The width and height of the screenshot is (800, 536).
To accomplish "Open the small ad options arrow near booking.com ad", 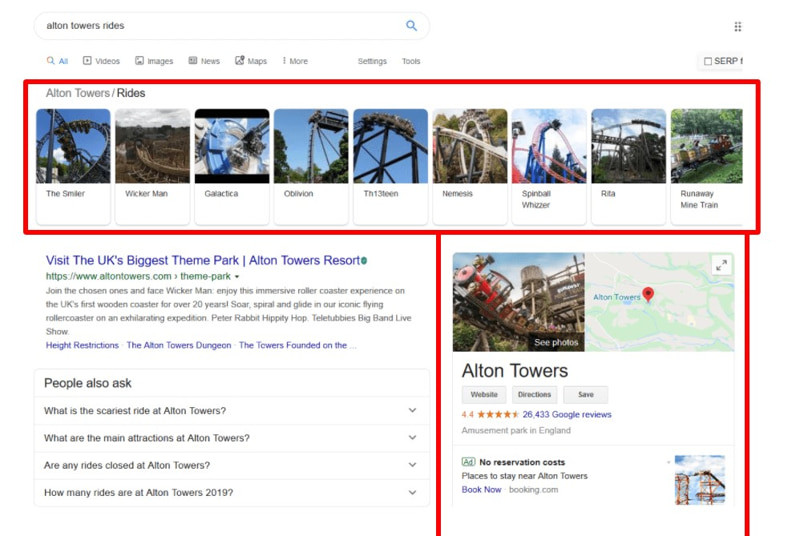I will point(668,462).
